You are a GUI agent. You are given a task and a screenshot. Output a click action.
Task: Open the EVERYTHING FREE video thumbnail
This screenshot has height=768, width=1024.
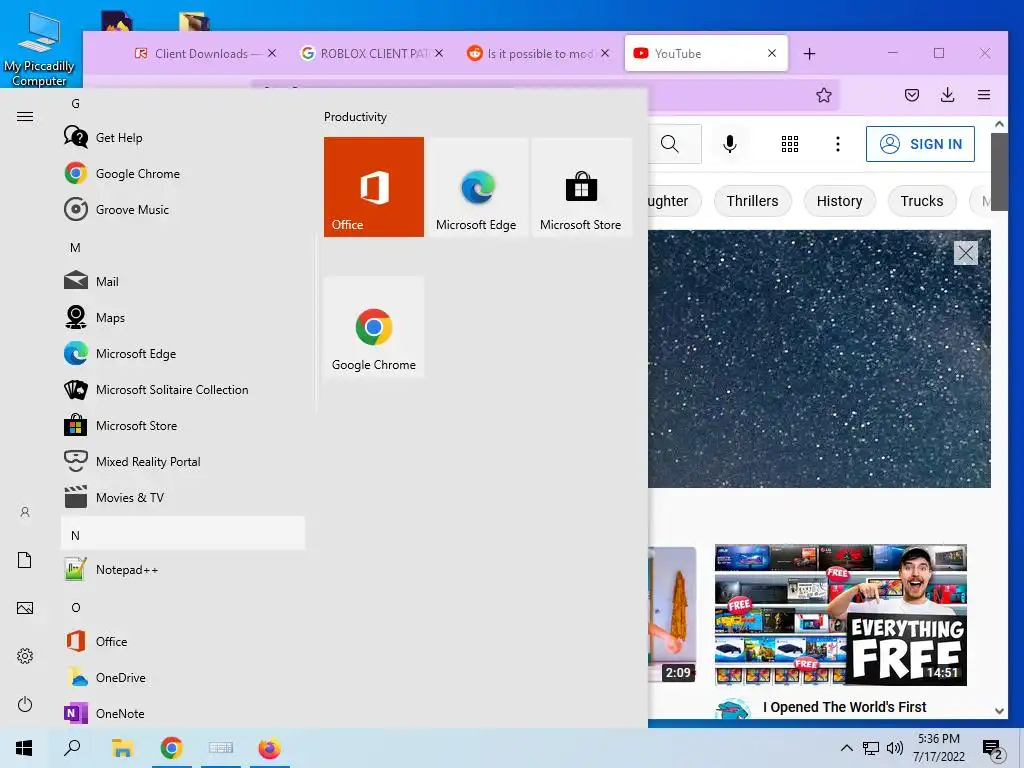(x=841, y=615)
